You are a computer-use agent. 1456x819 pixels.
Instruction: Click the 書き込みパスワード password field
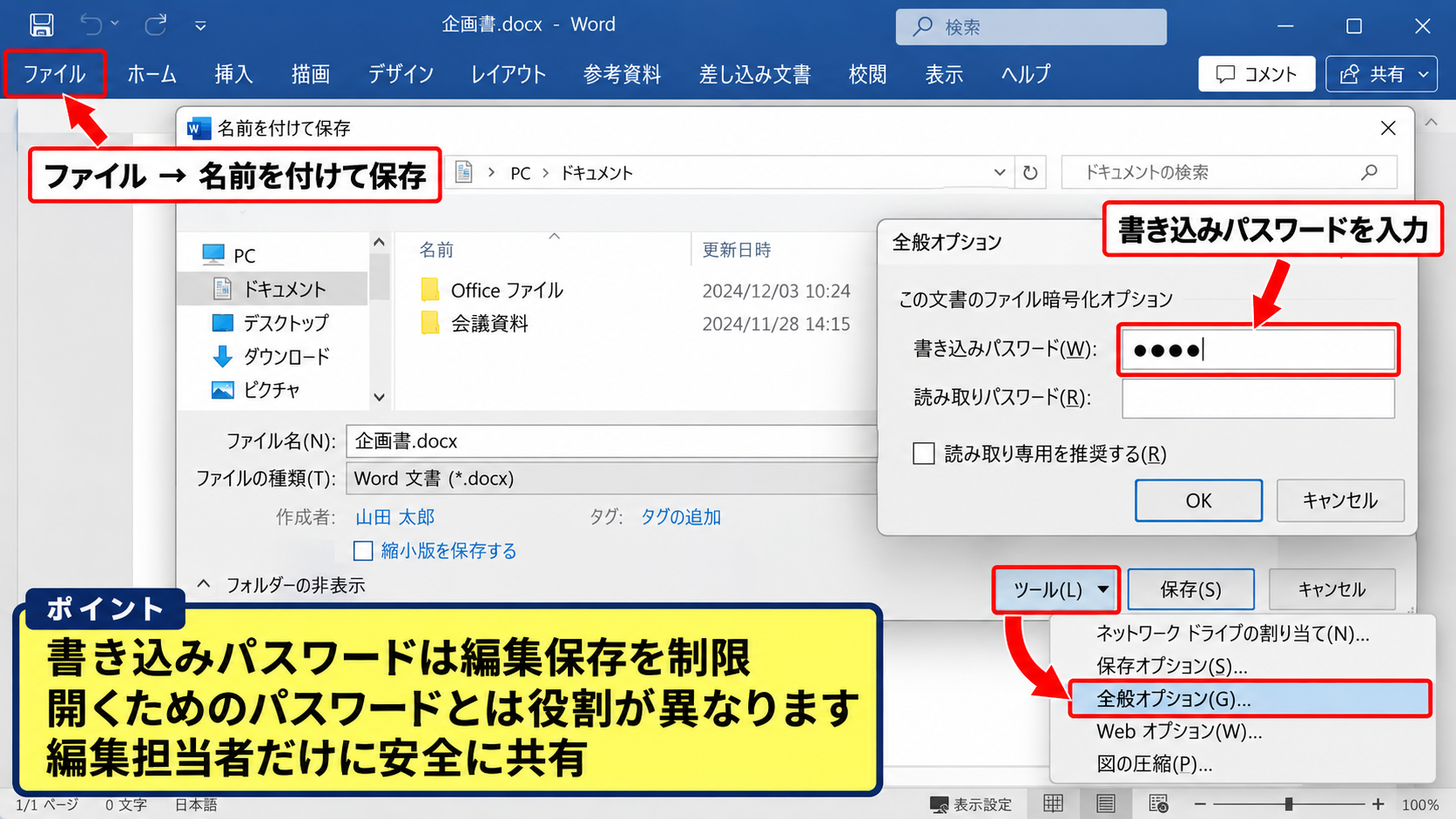point(1258,350)
